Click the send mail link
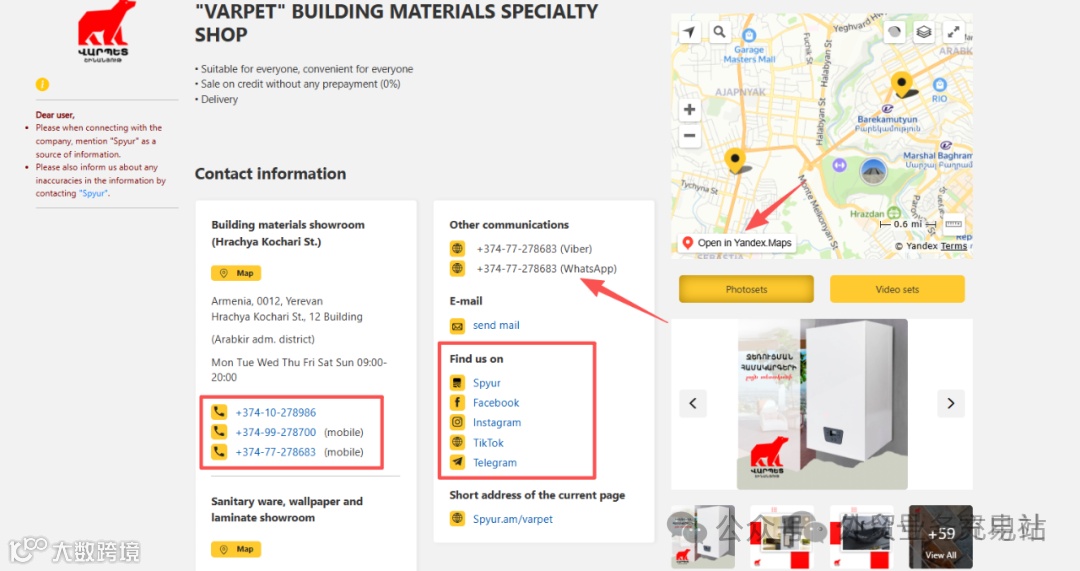Image resolution: width=1080 pixels, height=571 pixels. point(496,325)
